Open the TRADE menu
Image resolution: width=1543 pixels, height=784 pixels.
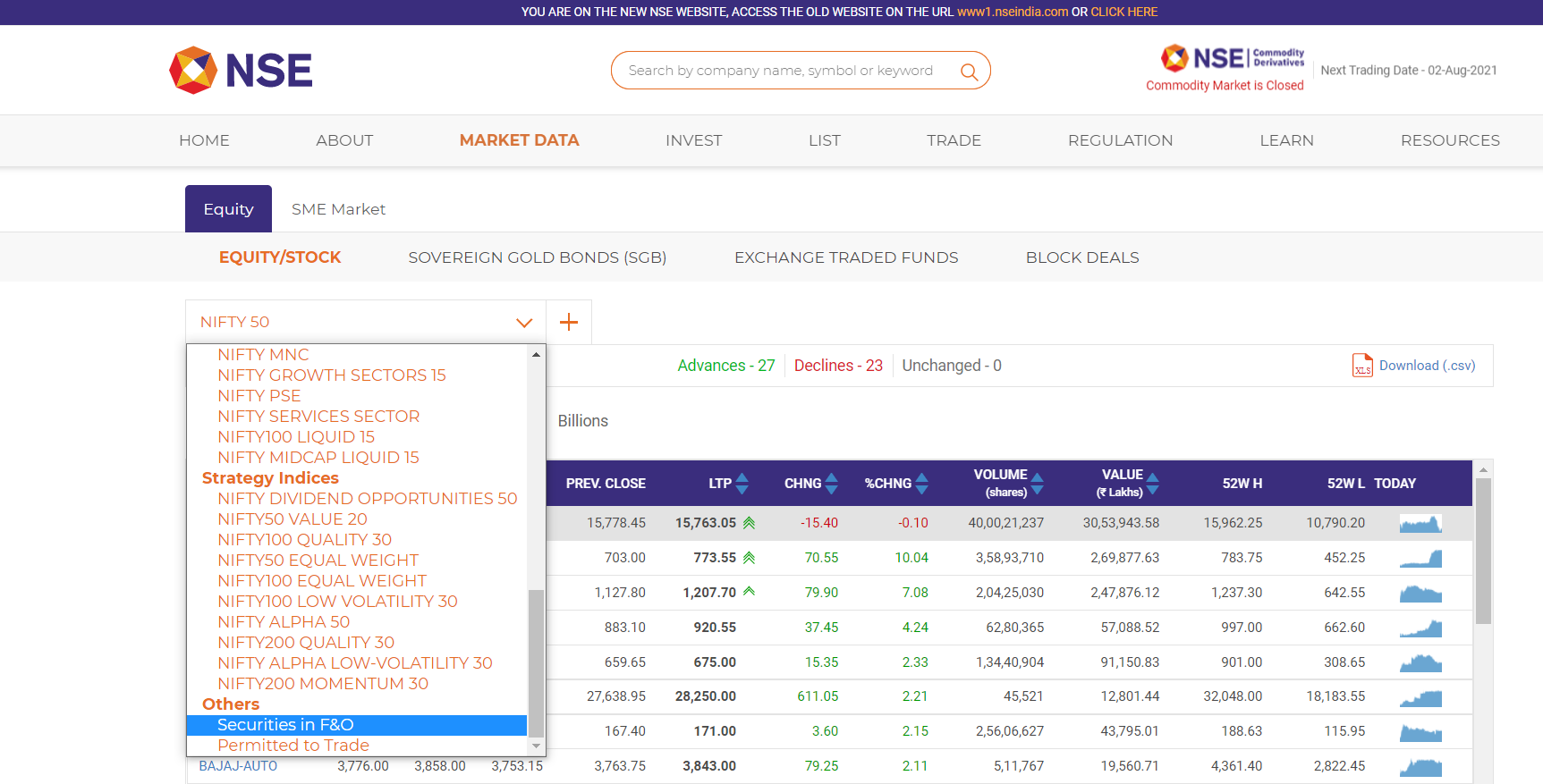954,140
